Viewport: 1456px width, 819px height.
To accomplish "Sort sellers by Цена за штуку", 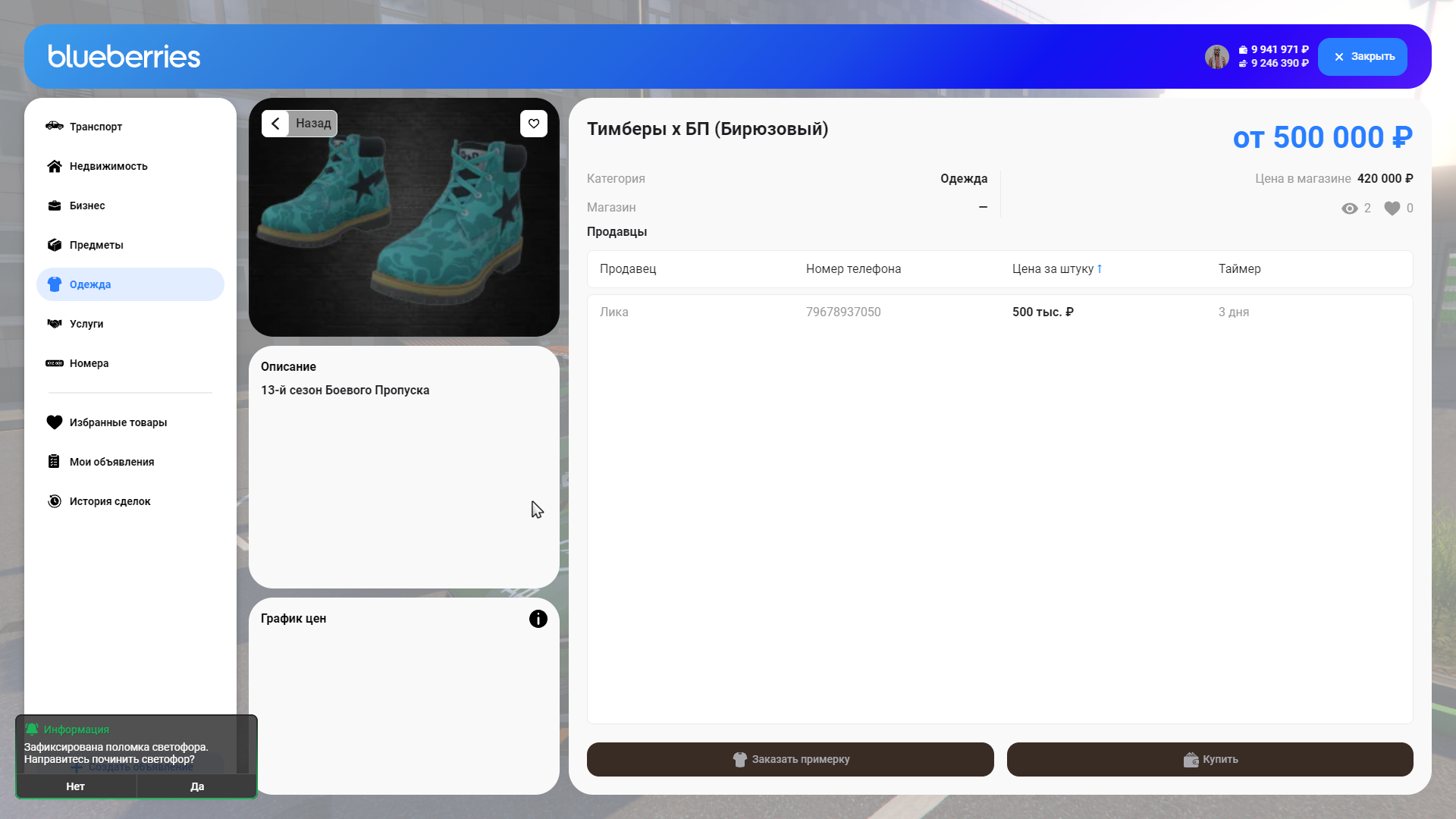I will coord(1057,269).
